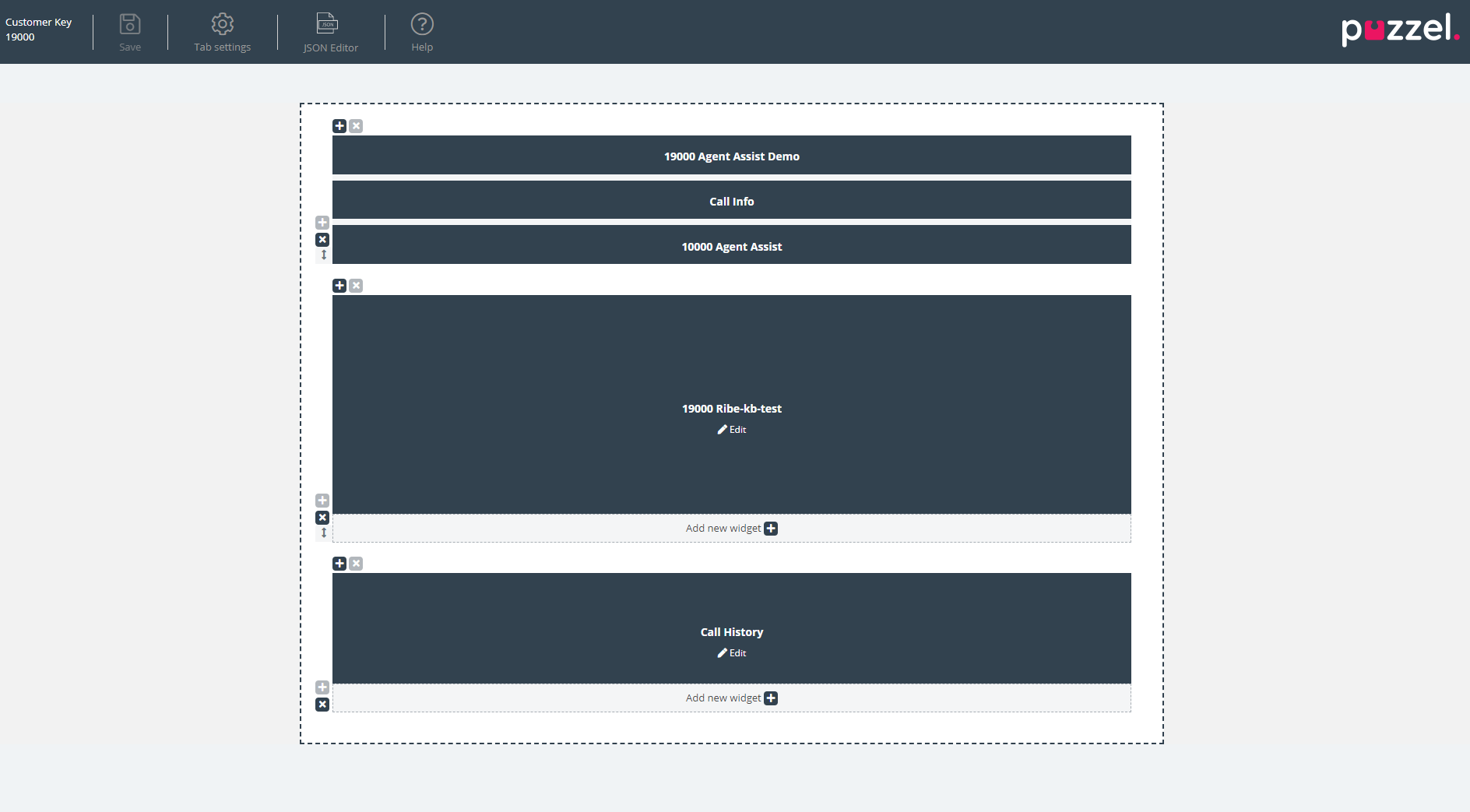Screen dimensions: 1470x812
Task: Click plus icon directly above Ribe-kb-test widget
Action: pyautogui.click(x=339, y=286)
